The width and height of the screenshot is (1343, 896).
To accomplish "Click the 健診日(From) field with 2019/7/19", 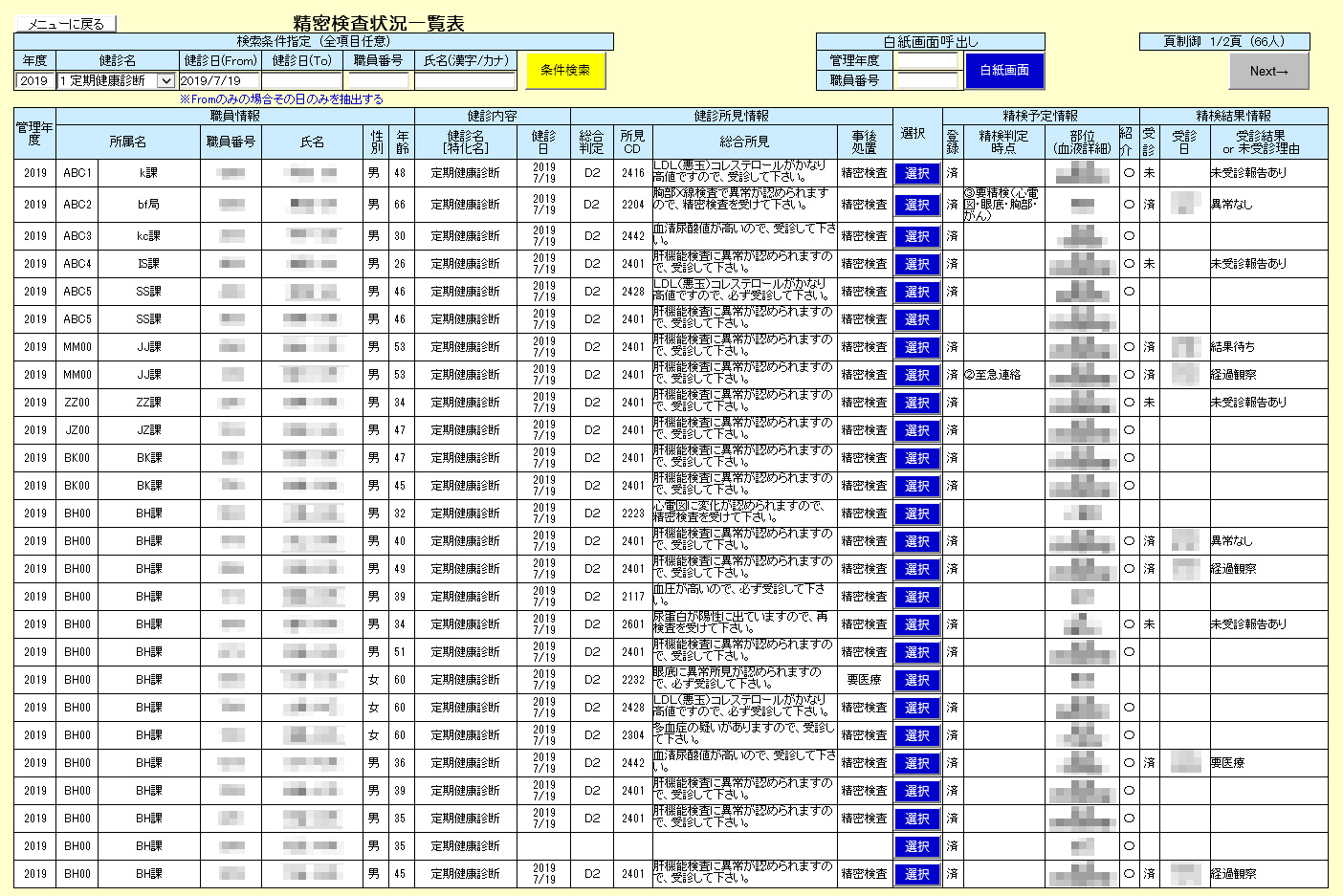I will pyautogui.click(x=219, y=81).
